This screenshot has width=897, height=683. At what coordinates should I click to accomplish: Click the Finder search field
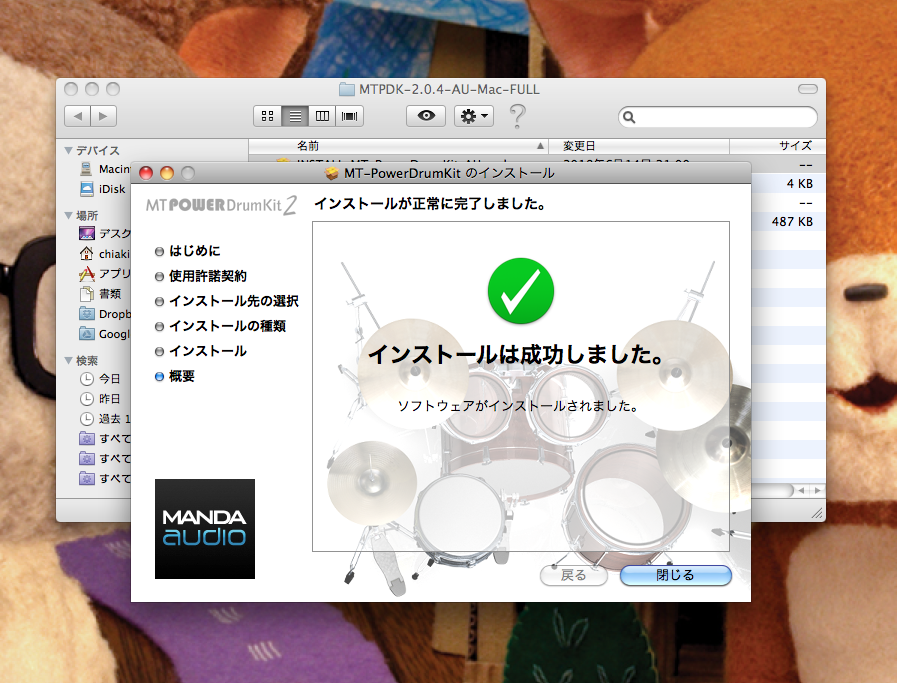[x=717, y=117]
